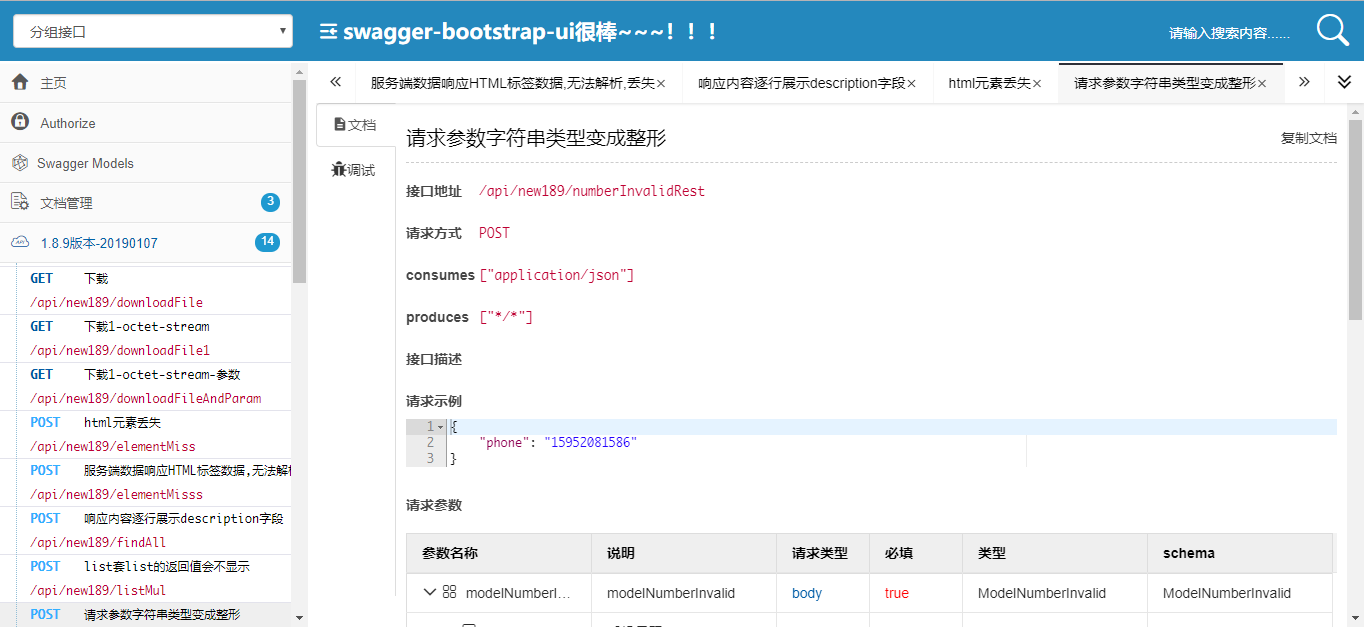Expand the 1.8.9版本-20190107 API group

pos(98,243)
